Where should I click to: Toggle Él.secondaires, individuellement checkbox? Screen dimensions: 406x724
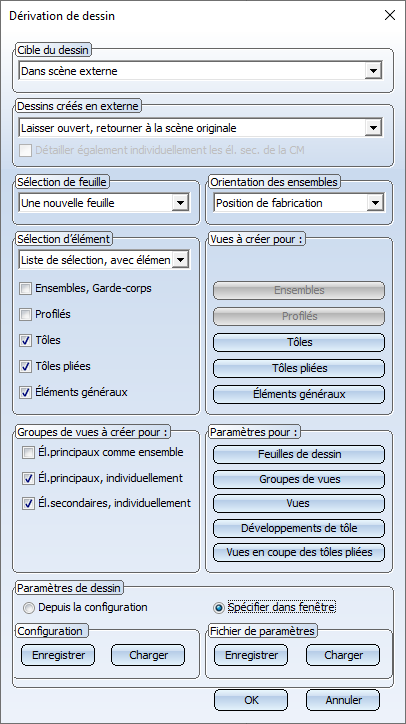coord(28,503)
